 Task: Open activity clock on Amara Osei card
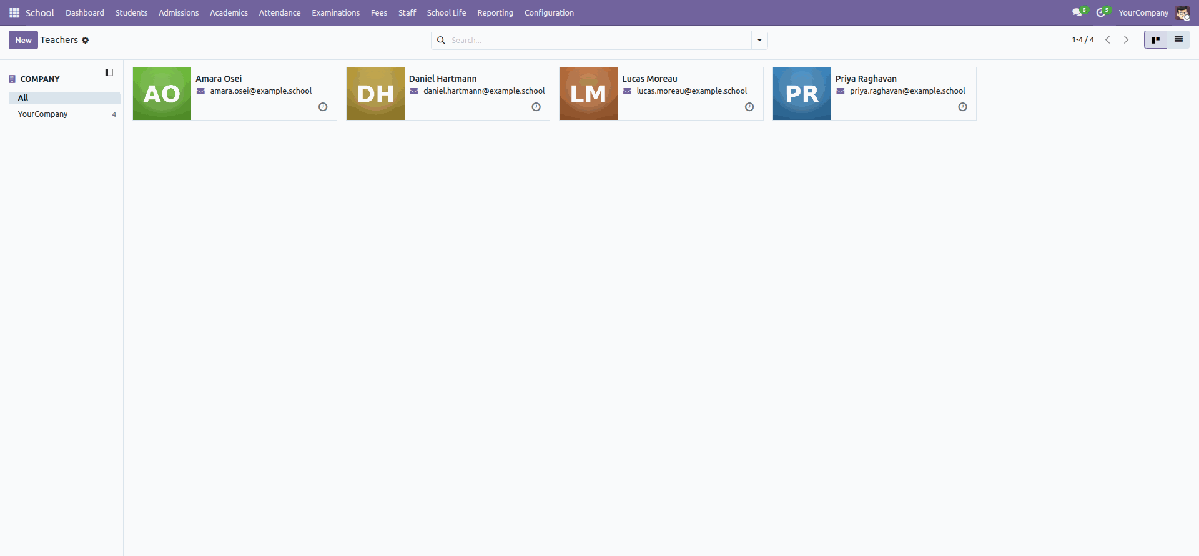point(323,107)
